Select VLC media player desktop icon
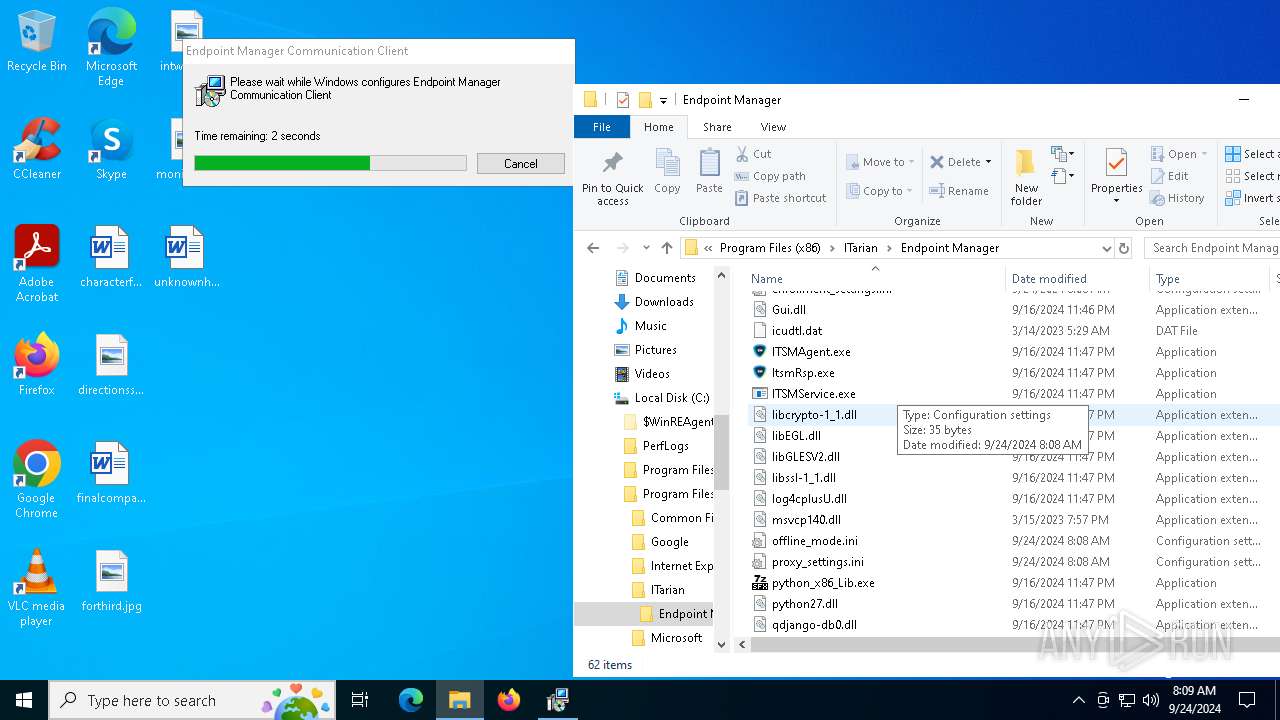 pyautogui.click(x=37, y=588)
